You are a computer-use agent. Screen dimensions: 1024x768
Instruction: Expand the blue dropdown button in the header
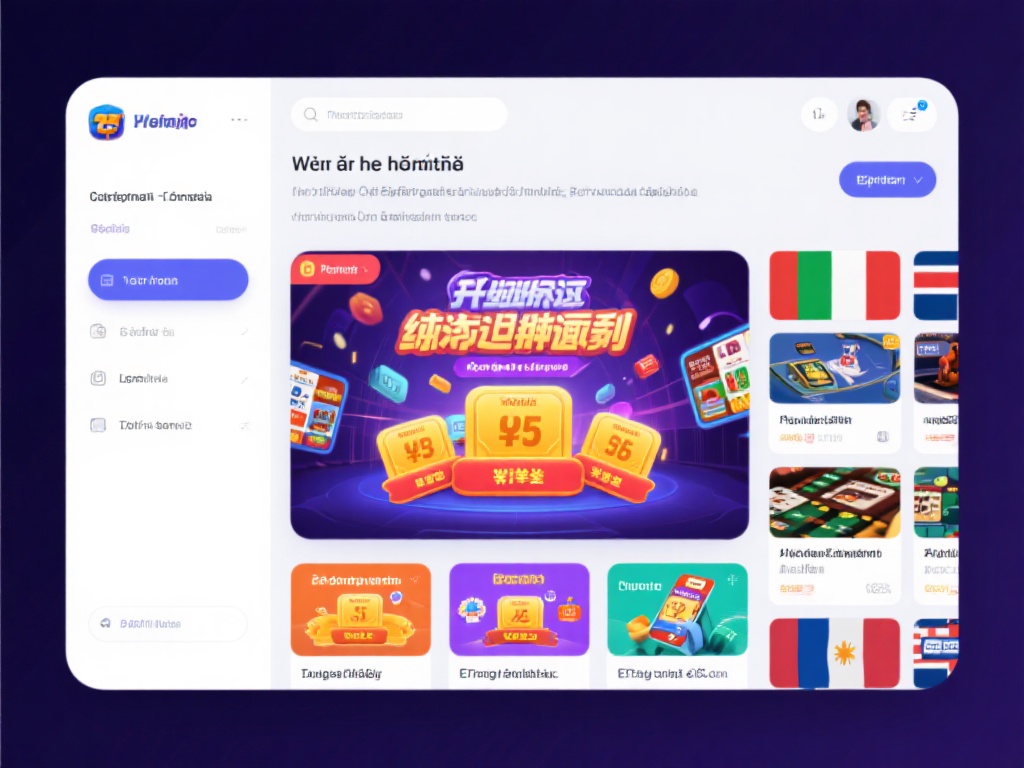click(x=887, y=180)
